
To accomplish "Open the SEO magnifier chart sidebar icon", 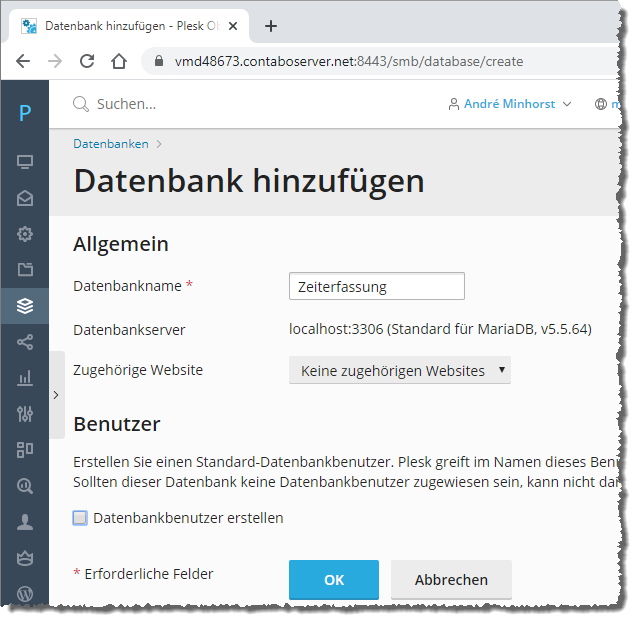I will click(25, 486).
